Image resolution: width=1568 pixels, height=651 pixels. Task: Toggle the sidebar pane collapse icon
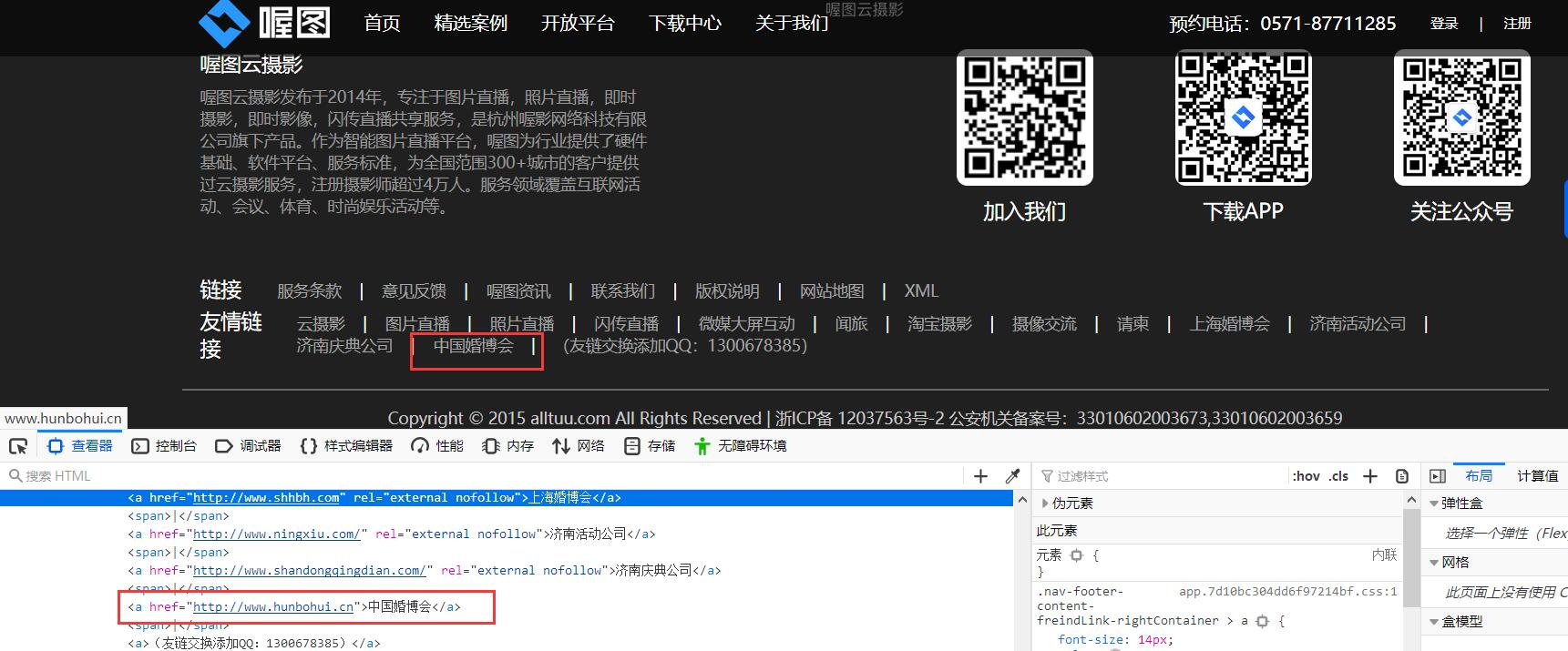point(1438,476)
